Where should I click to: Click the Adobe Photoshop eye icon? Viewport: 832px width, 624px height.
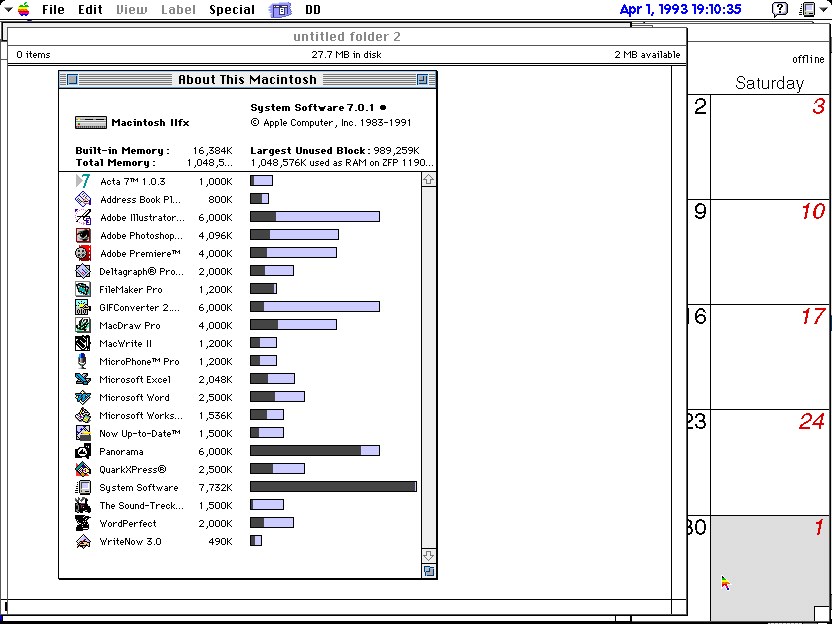coord(83,236)
